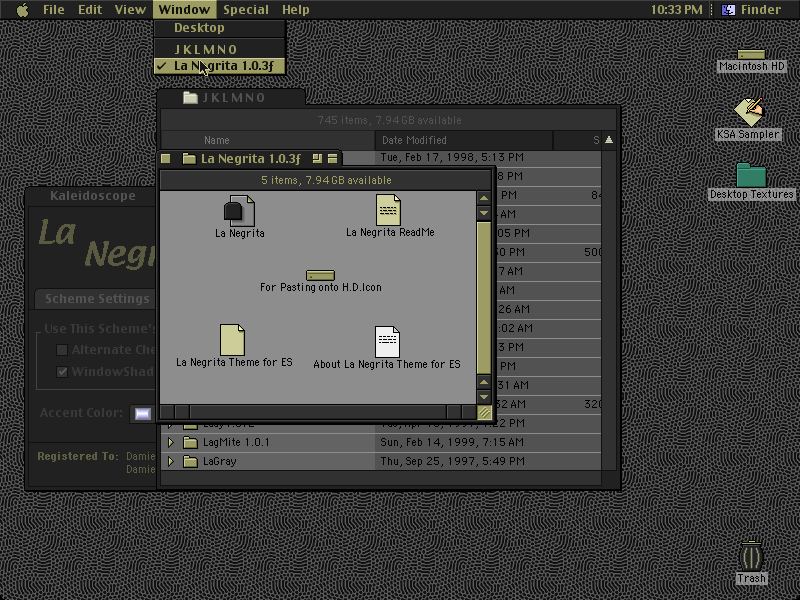Viewport: 800px width, 600px height.
Task: Choose JKLMNO from the Window menu
Action: [219, 49]
